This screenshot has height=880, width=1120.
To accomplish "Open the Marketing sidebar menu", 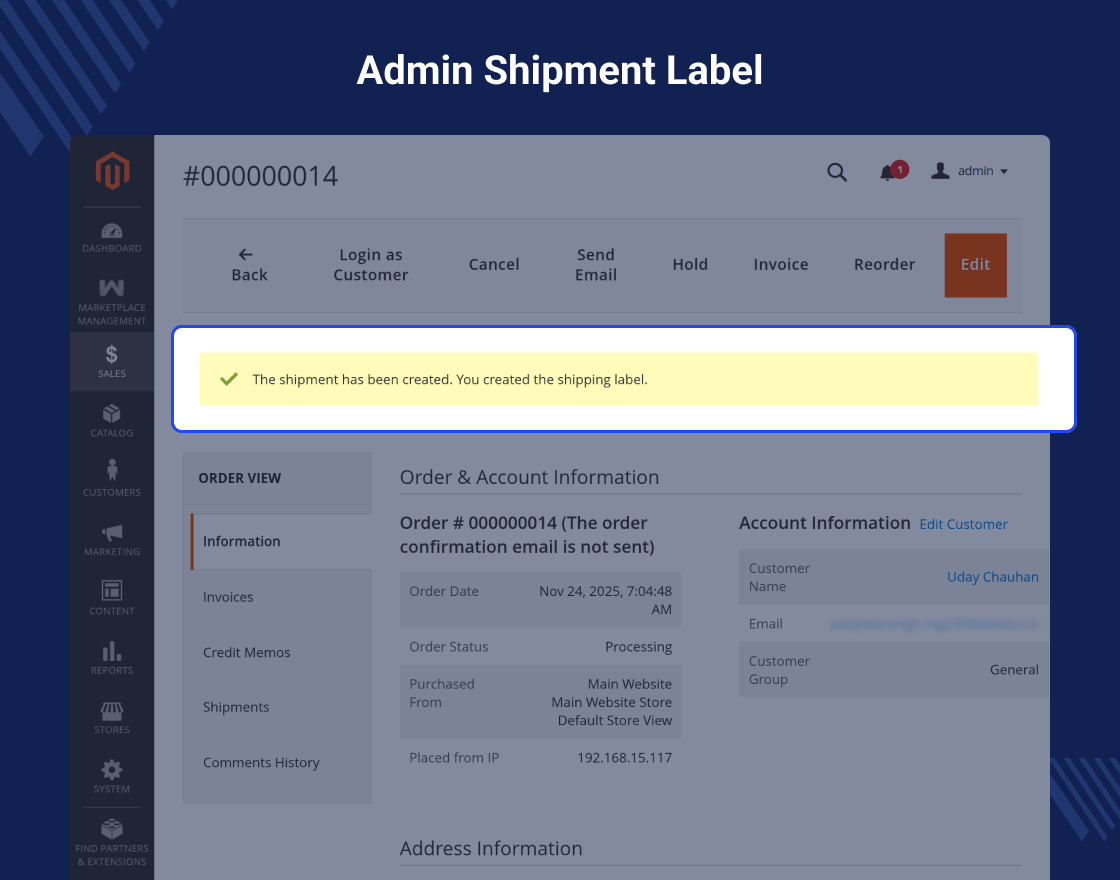I will point(111,539).
